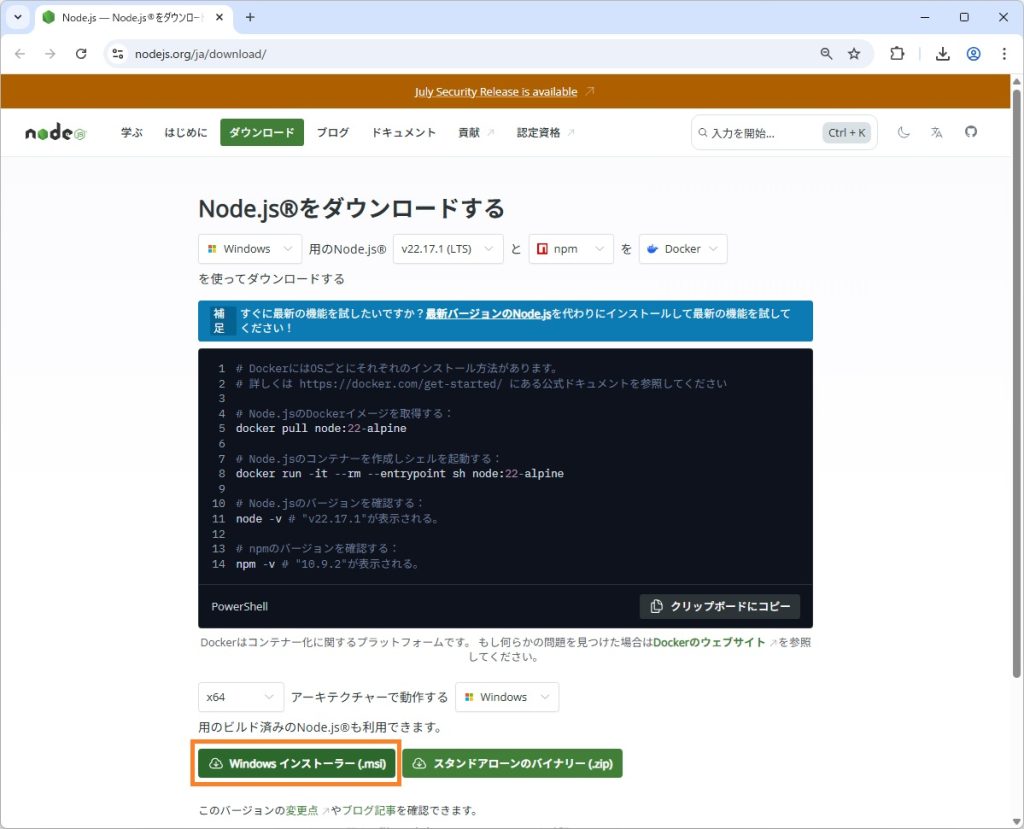Open the extensions puzzle icon

point(897,54)
